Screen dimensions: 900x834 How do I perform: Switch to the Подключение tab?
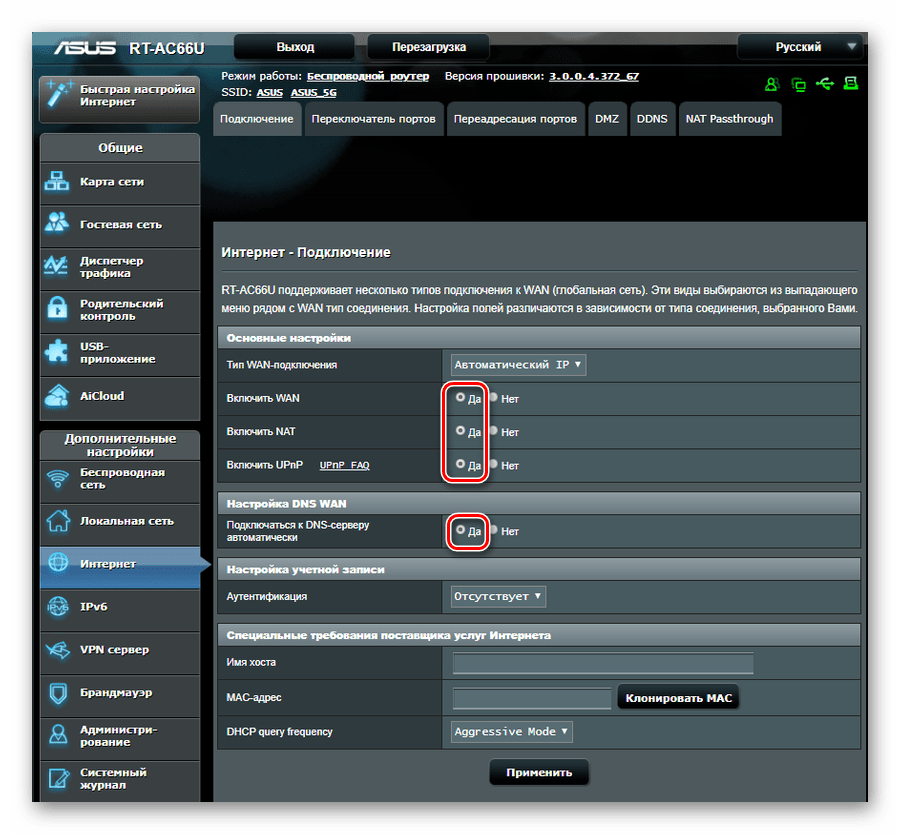point(257,119)
